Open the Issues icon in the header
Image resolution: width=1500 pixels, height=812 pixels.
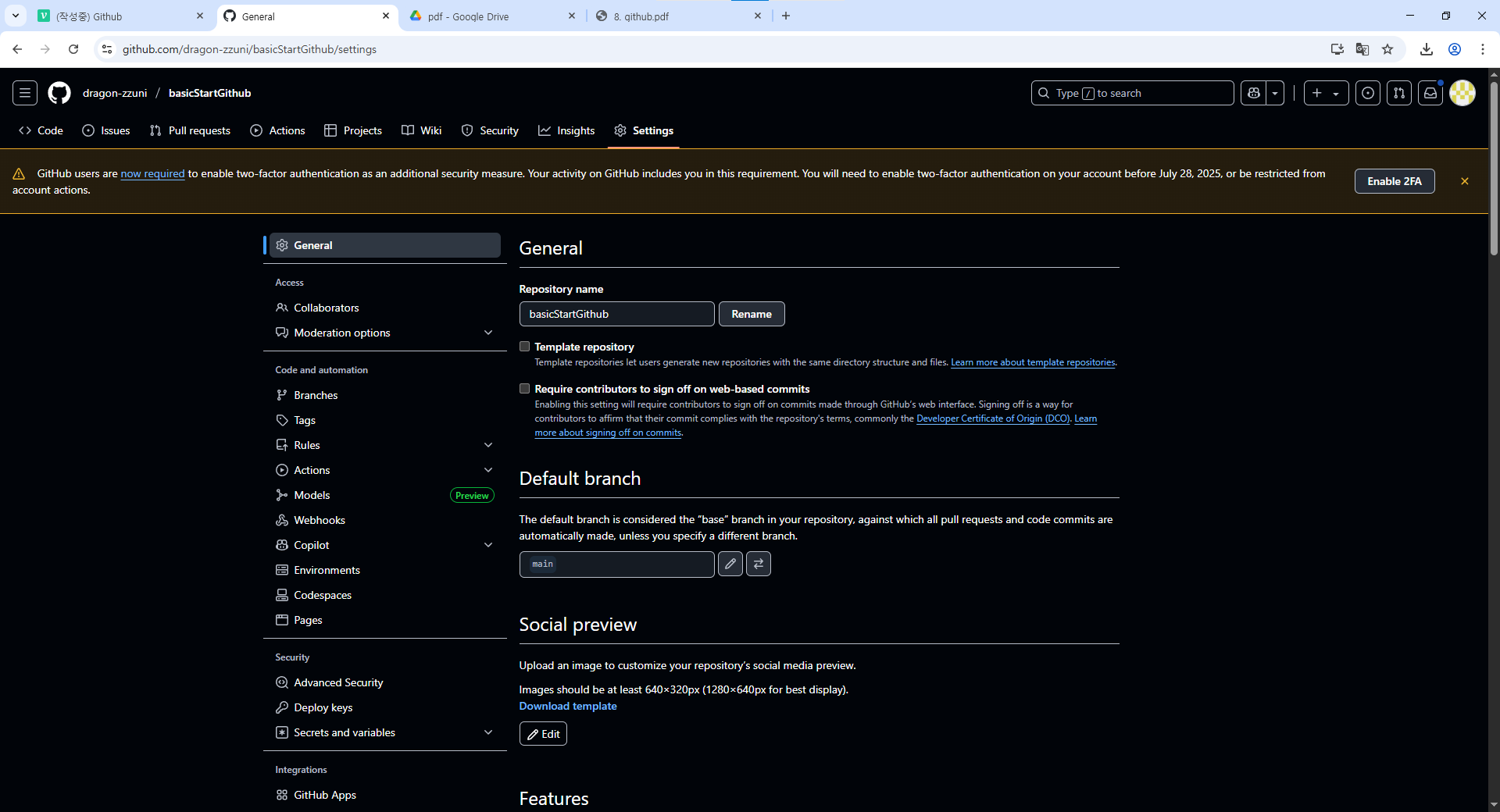(1368, 93)
